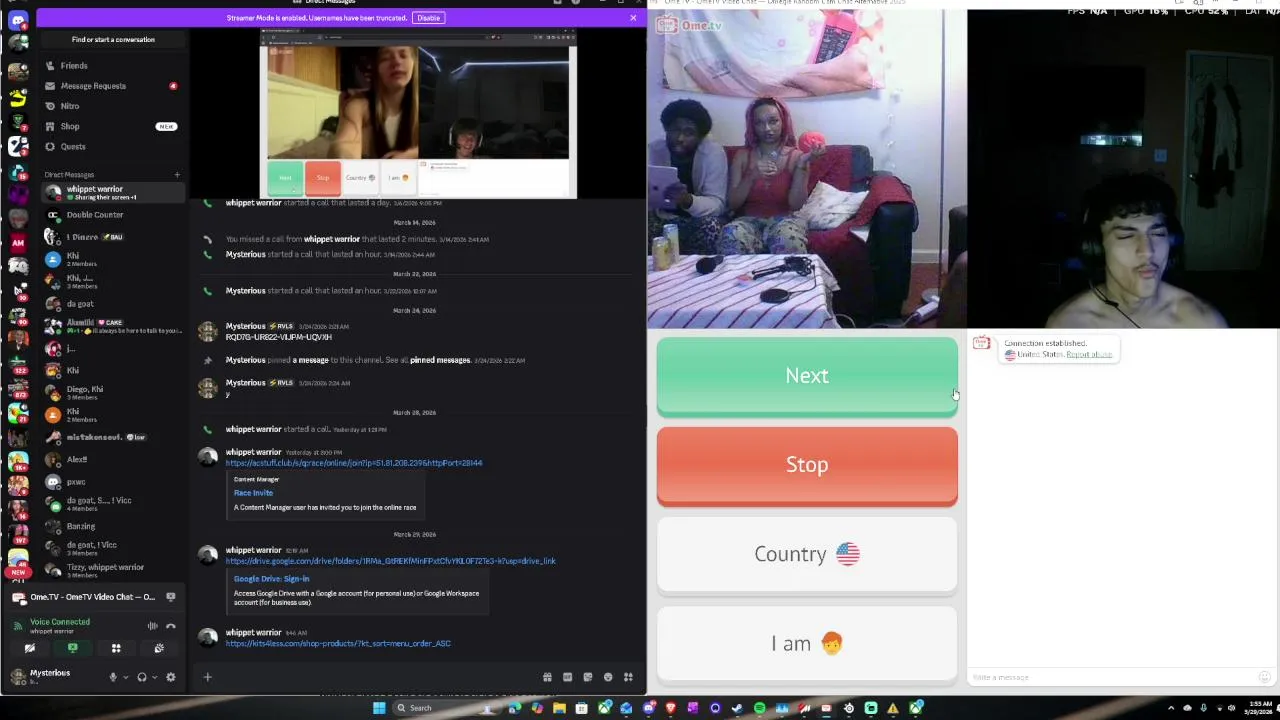Click shared screen stream preview thumbnail
The image size is (1280, 720).
pos(418,113)
